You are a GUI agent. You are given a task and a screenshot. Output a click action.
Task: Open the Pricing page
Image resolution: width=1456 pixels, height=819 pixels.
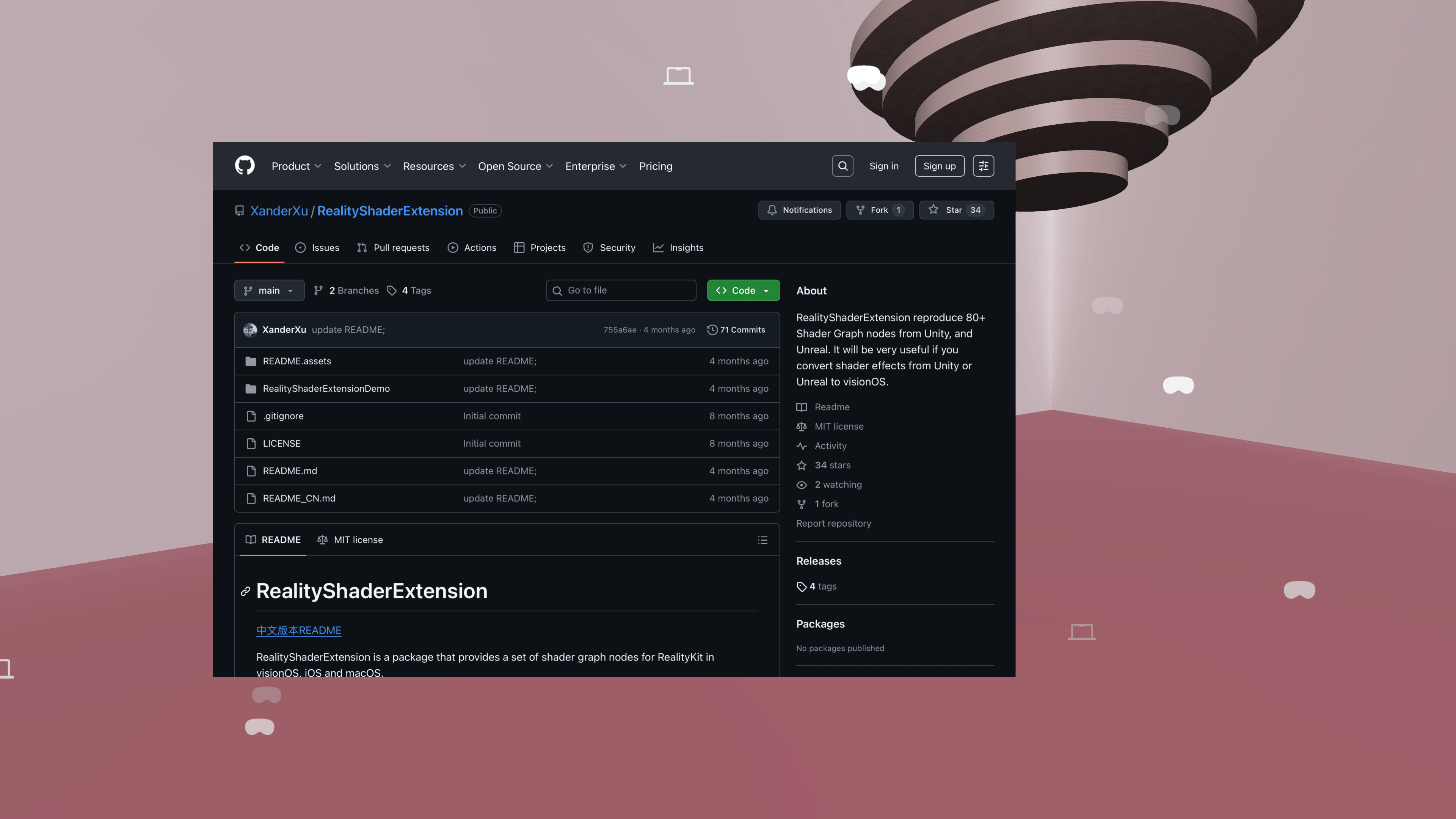656,166
